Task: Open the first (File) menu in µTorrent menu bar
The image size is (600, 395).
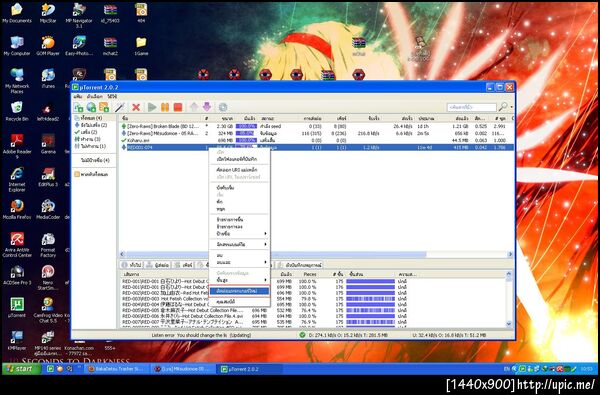Action: tap(78, 96)
